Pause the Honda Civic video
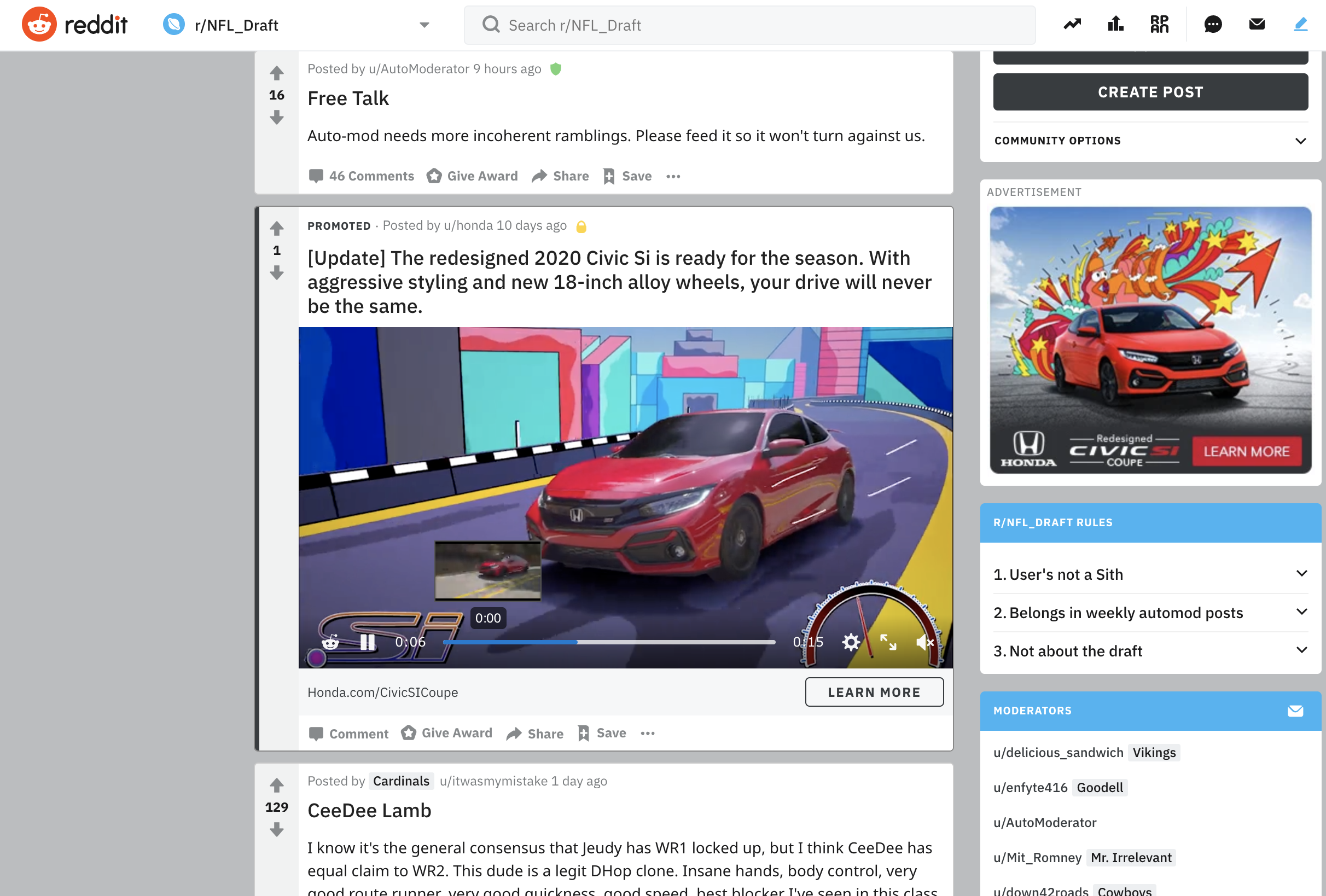Viewport: 1326px width, 896px height. [368, 642]
